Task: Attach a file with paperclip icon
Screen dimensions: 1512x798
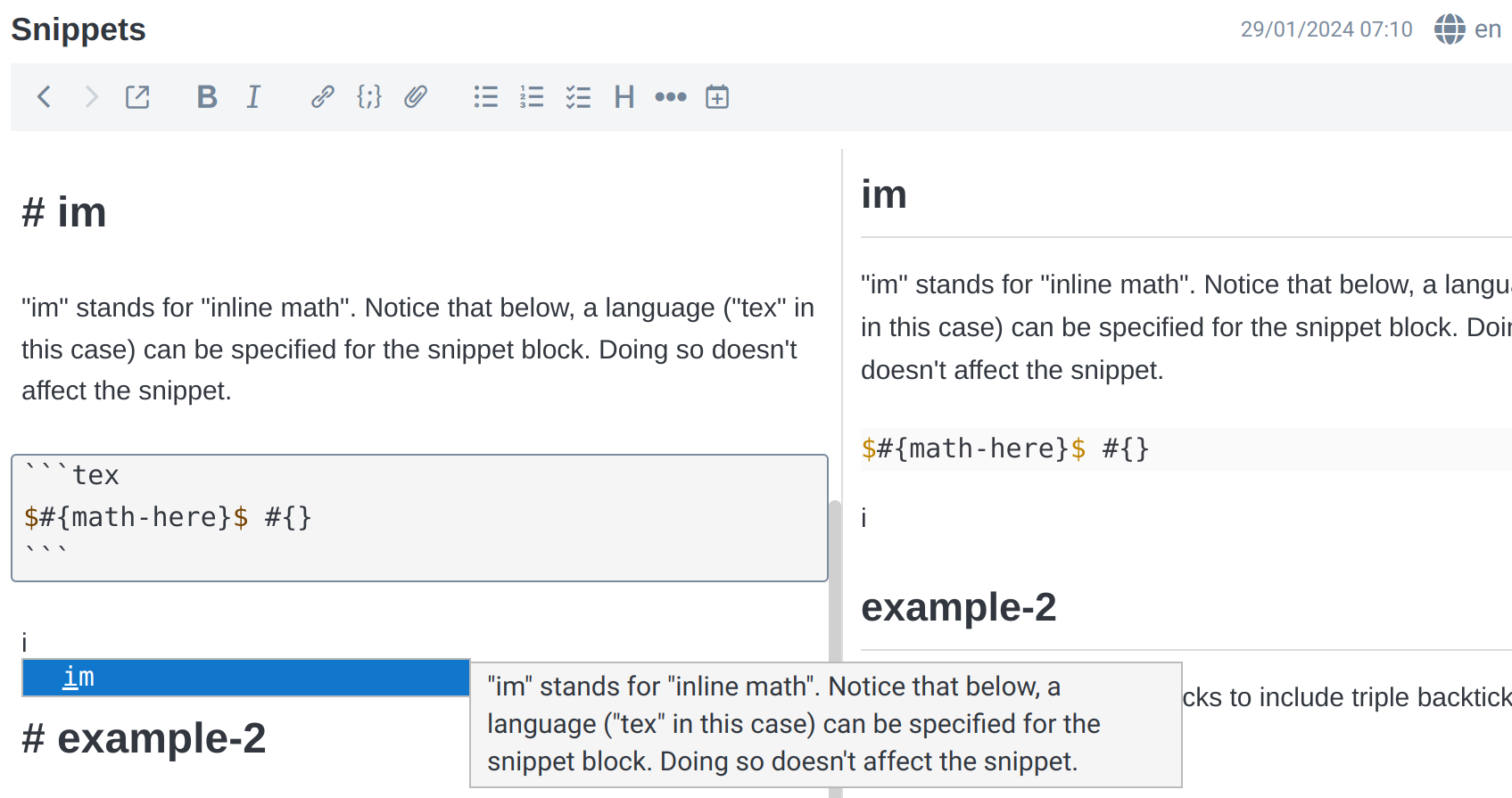Action: tap(416, 96)
